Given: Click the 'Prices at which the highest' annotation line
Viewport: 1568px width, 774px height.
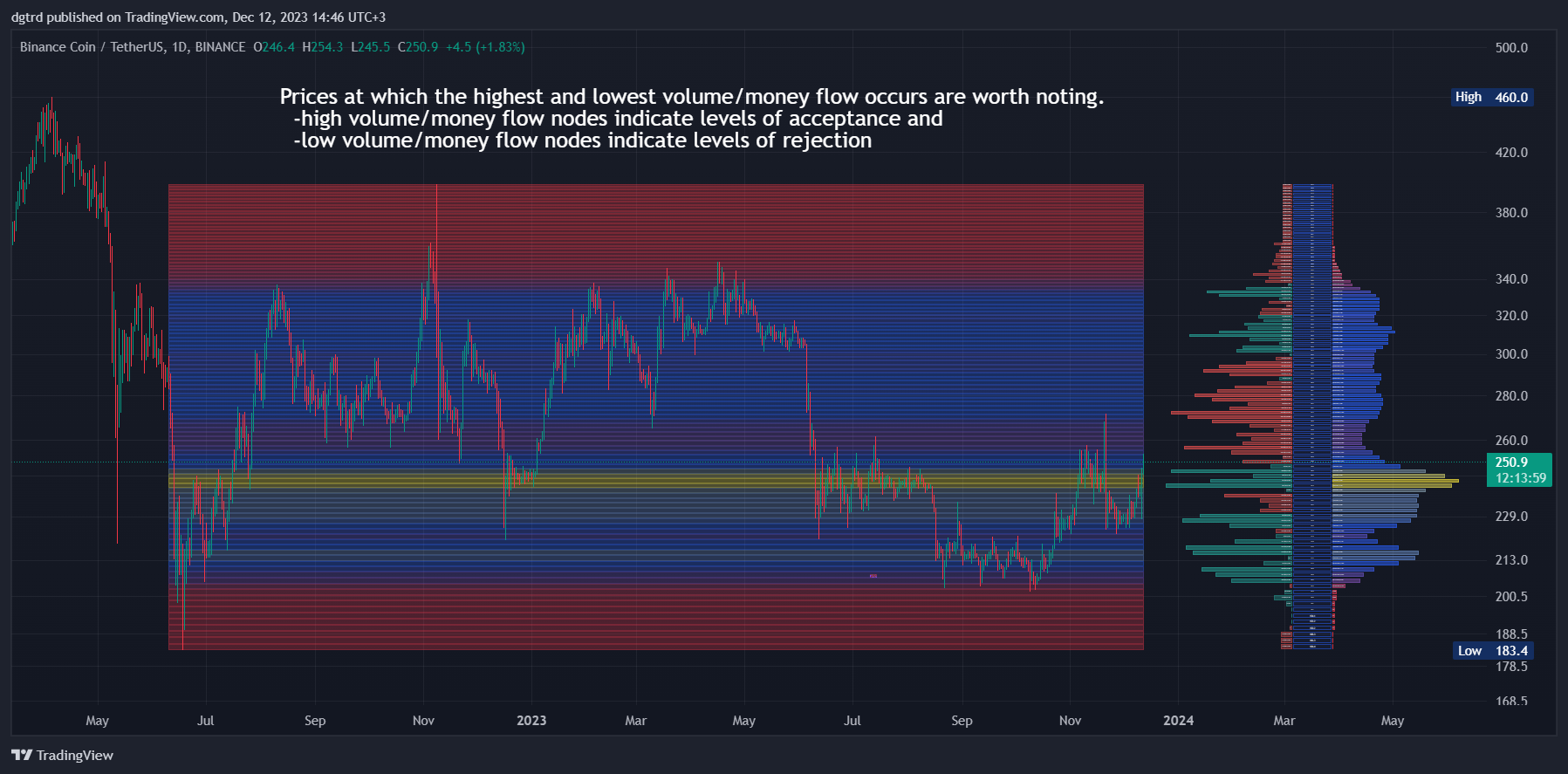Looking at the screenshot, I should pos(692,97).
